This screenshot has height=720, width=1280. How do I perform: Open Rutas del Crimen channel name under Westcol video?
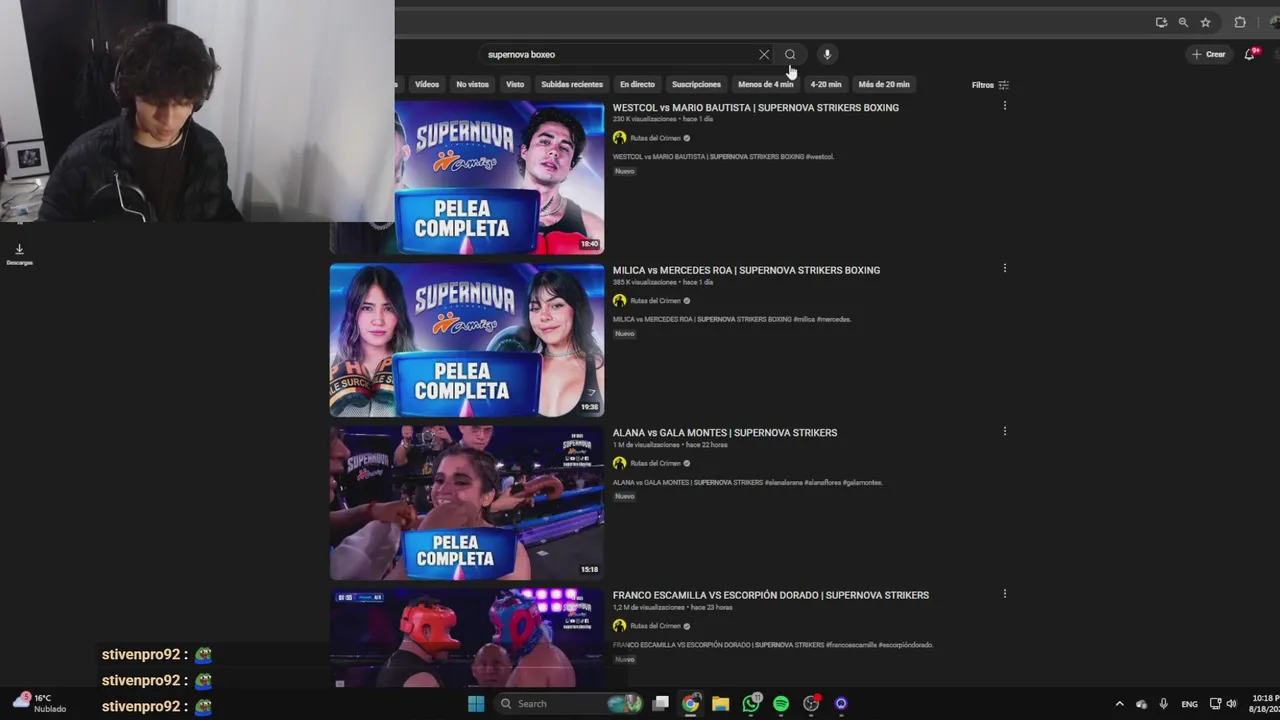point(655,138)
